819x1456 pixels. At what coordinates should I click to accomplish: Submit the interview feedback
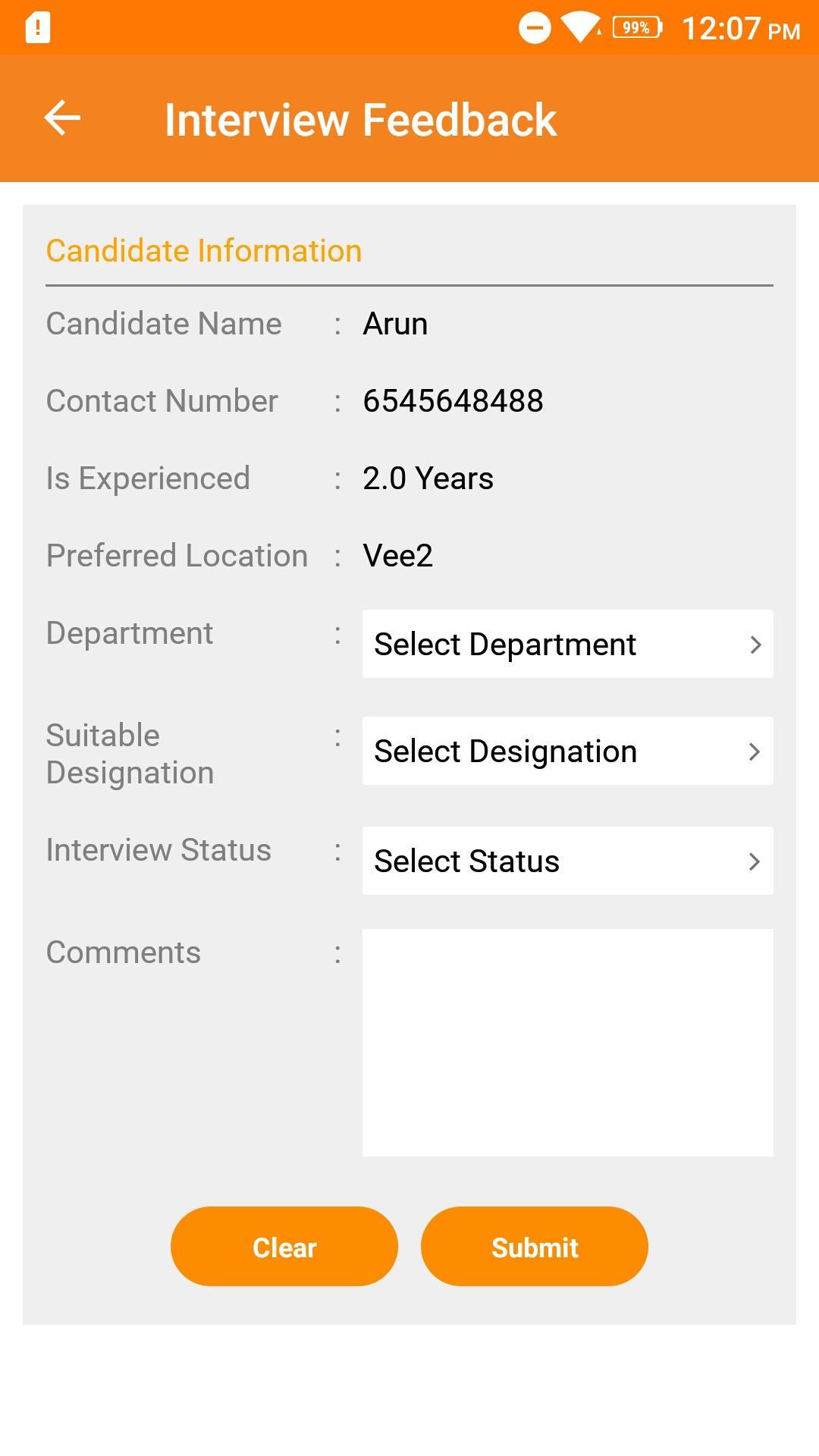(535, 1246)
